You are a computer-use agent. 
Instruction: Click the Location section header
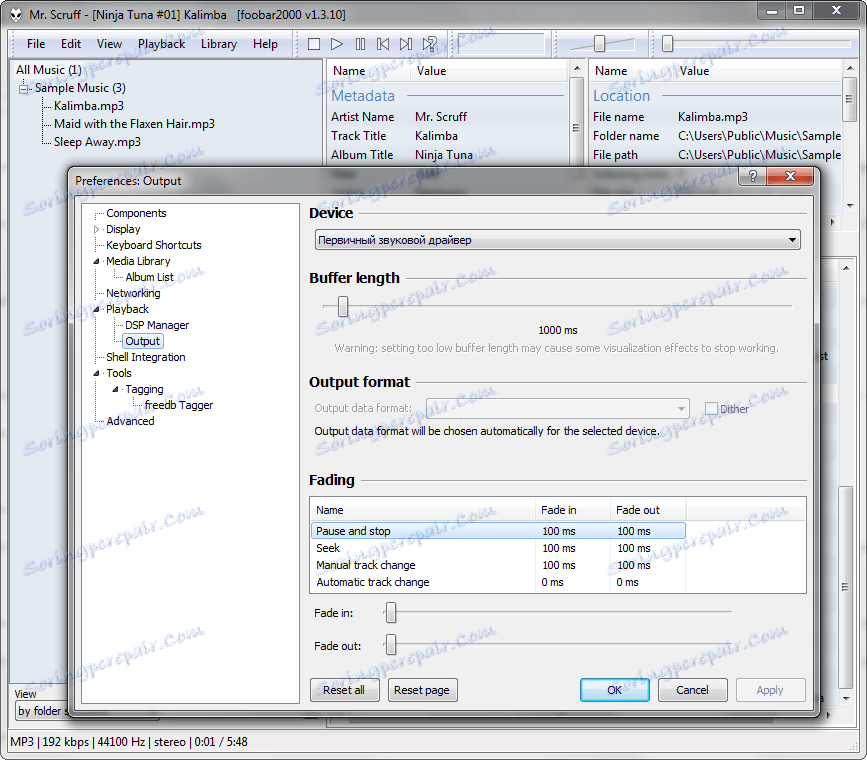pyautogui.click(x=621, y=96)
